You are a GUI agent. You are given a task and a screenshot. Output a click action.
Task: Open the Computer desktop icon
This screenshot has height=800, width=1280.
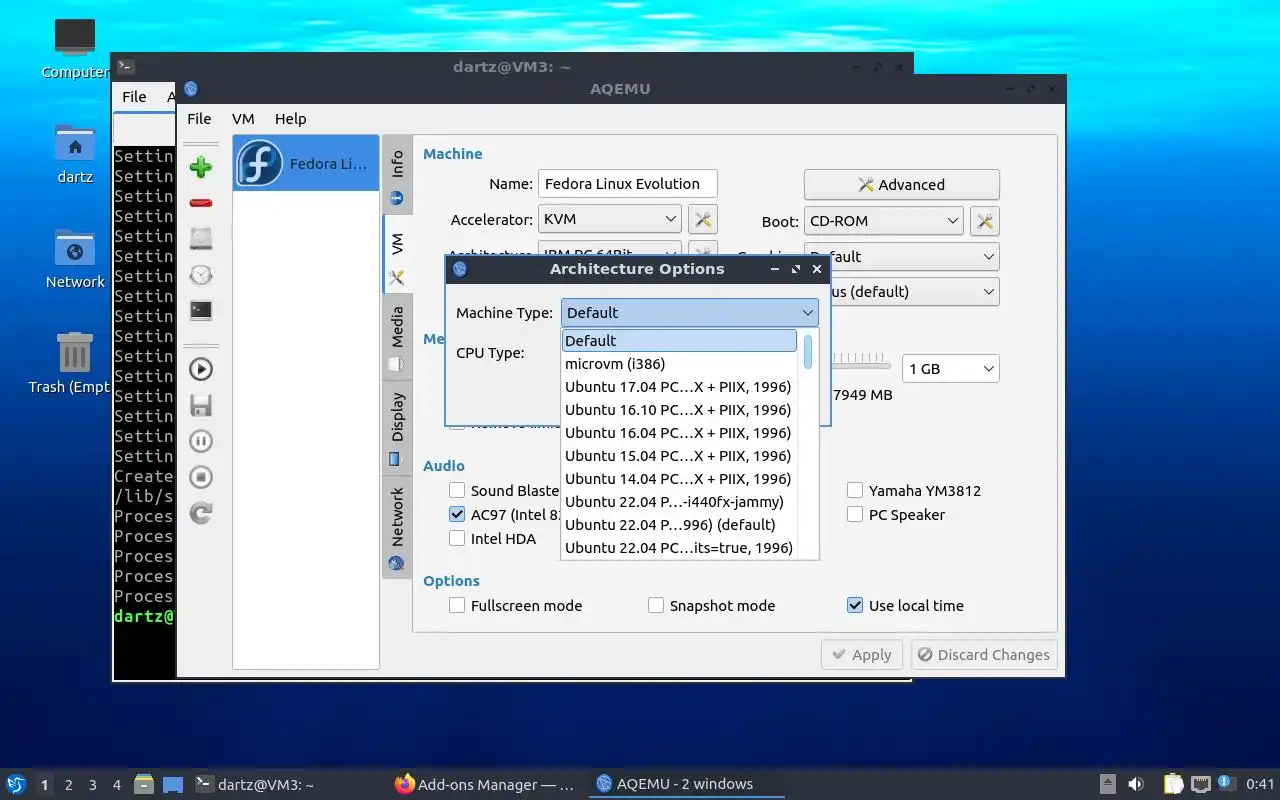coord(75,50)
